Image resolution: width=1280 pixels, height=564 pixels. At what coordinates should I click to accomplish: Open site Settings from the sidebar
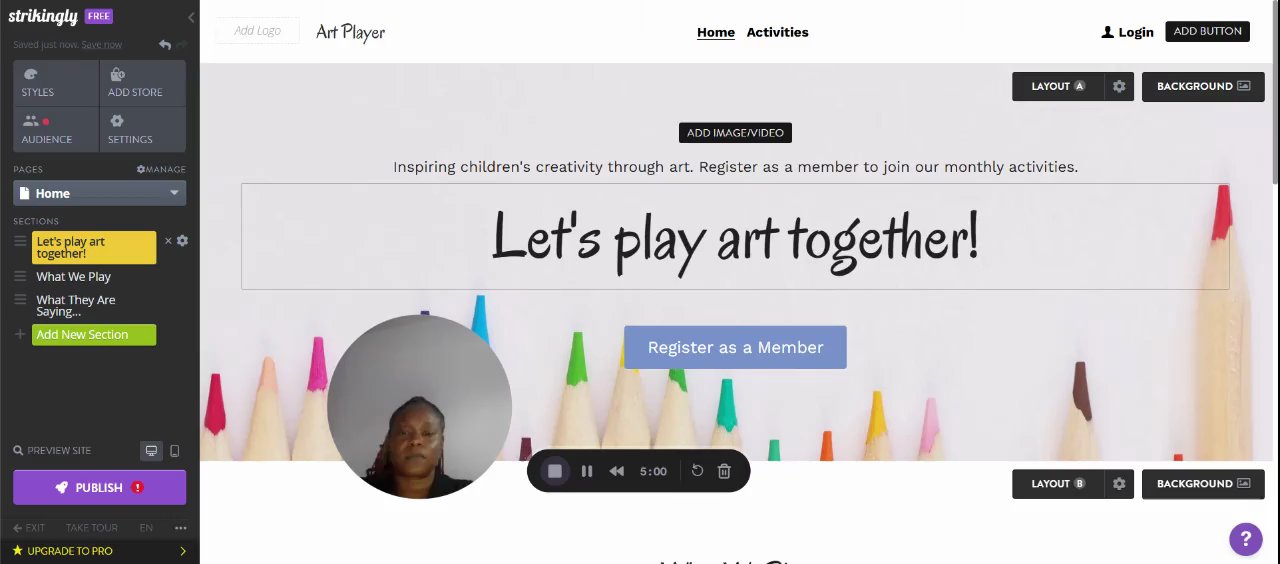tap(143, 129)
